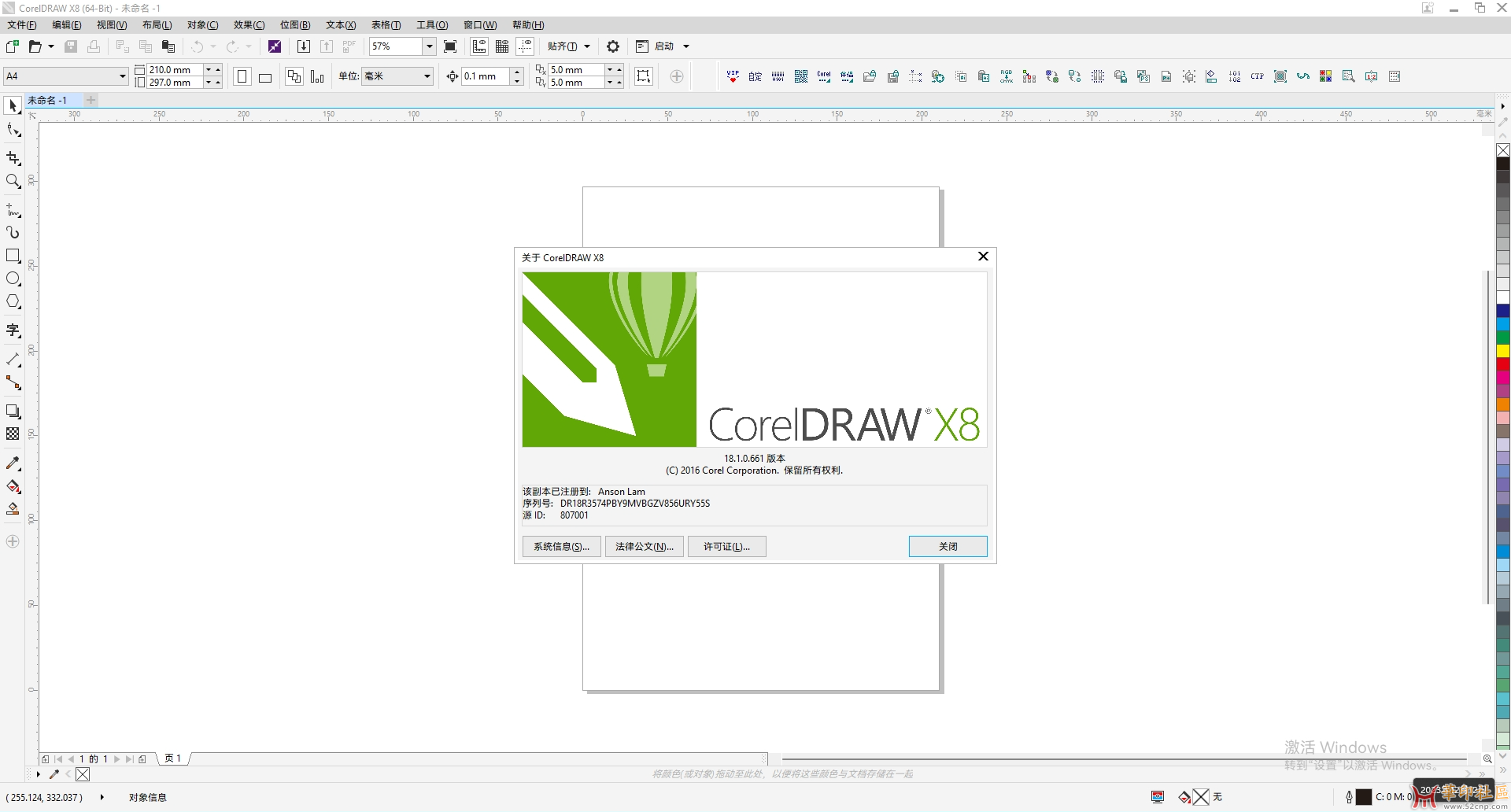
Task: Select the Crop tool
Action: pyautogui.click(x=13, y=158)
